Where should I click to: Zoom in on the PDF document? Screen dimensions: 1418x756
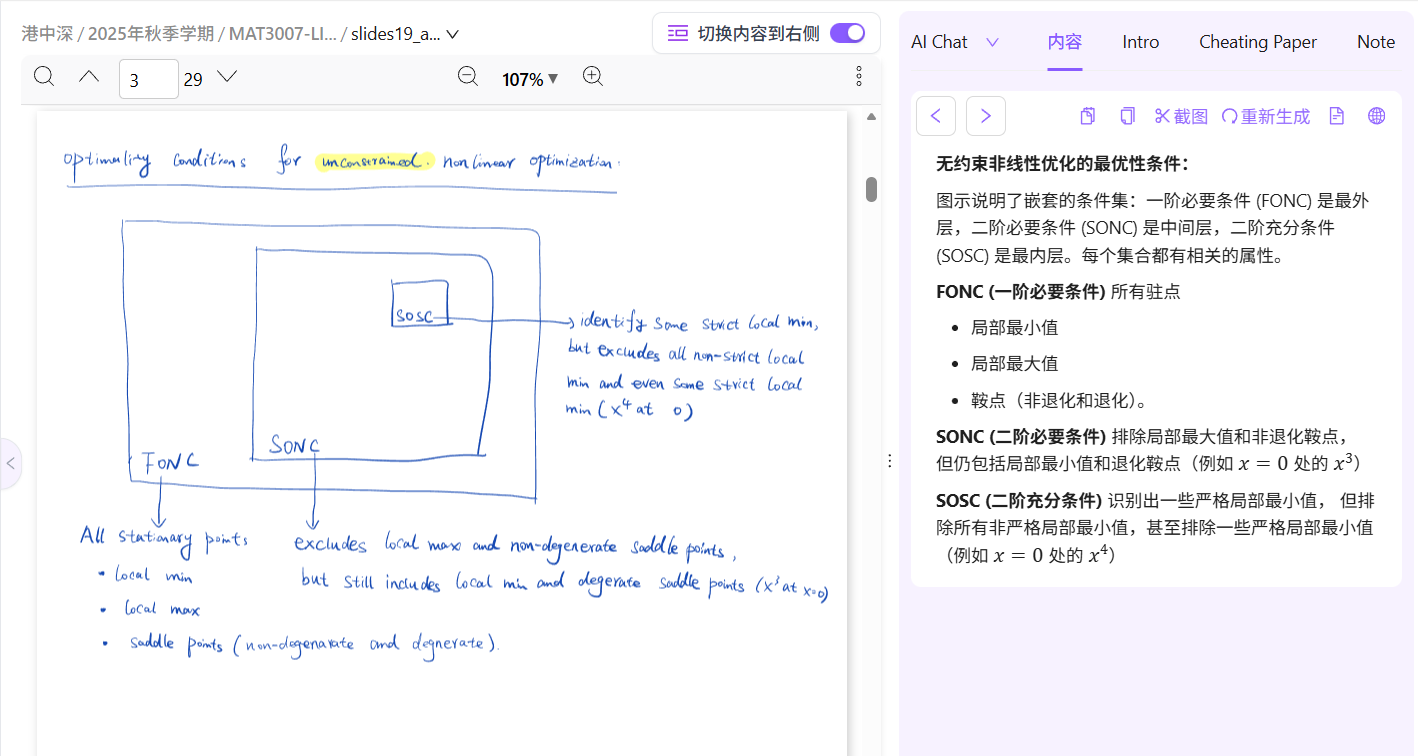593,77
